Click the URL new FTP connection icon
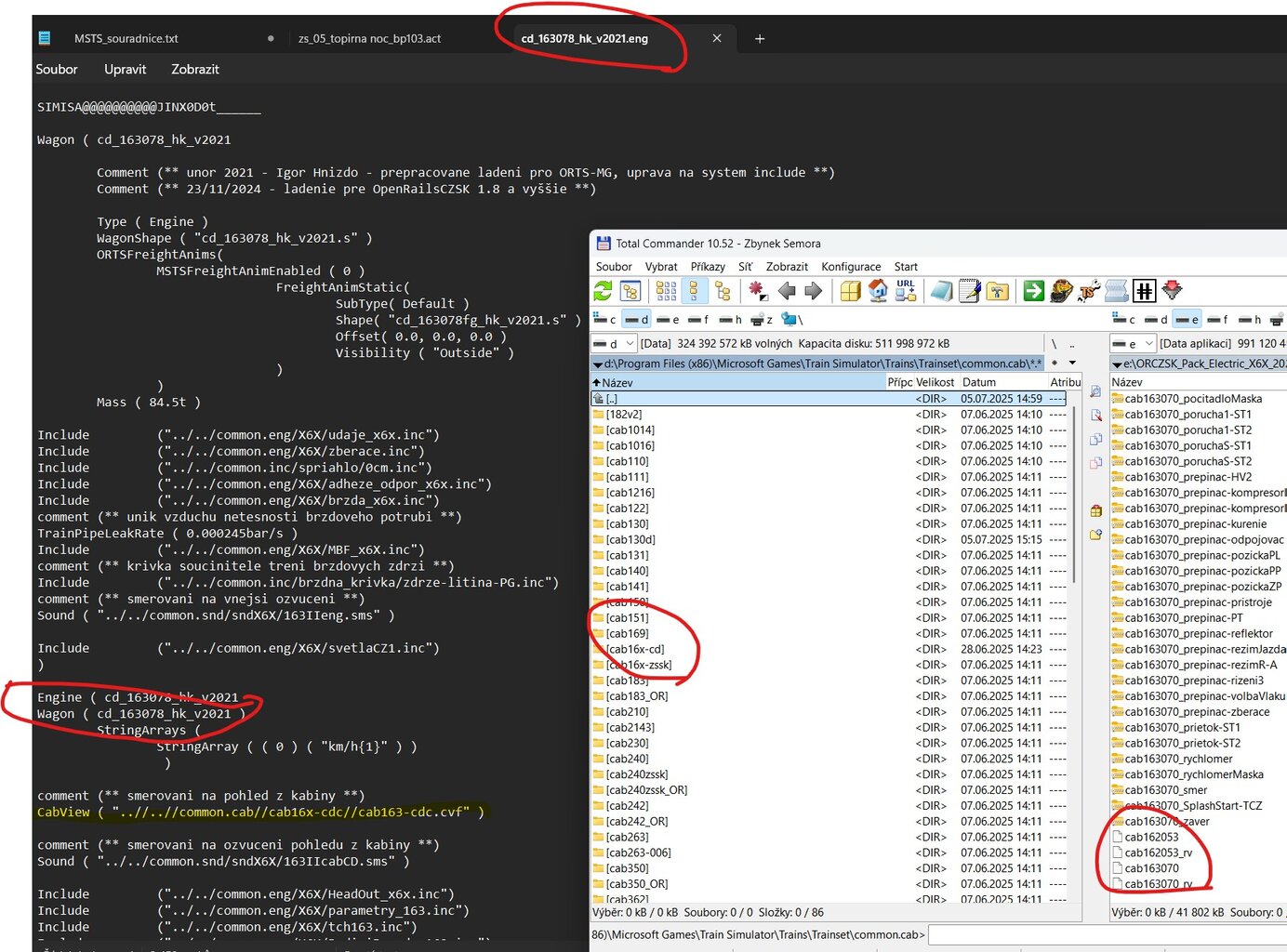The height and width of the screenshot is (952, 1287). coord(906,291)
